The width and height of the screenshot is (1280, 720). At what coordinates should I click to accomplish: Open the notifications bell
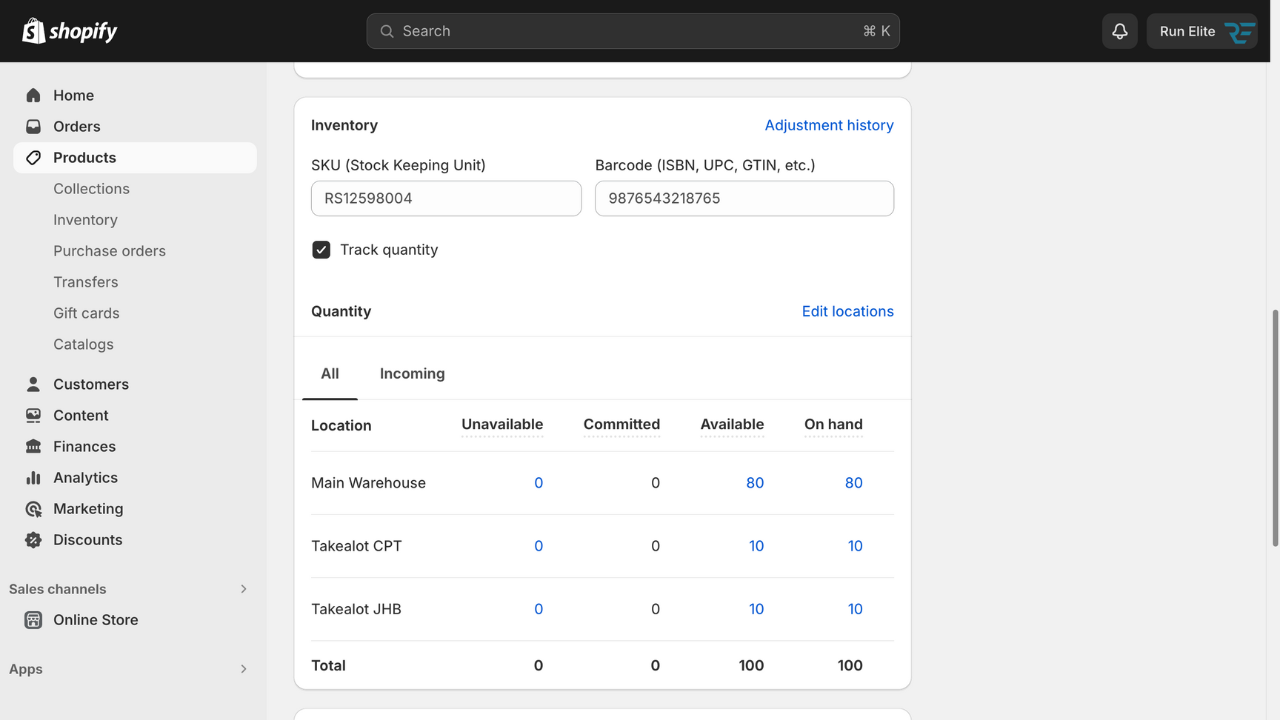[x=1119, y=31]
